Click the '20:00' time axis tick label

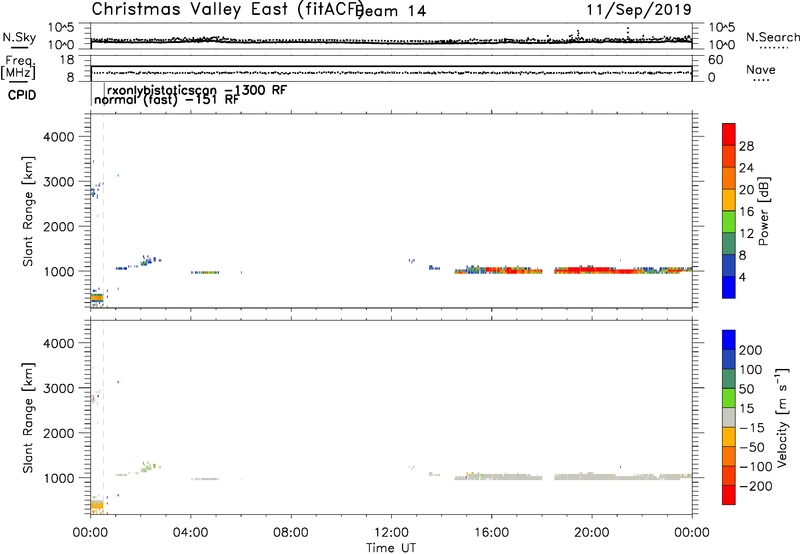[591, 533]
